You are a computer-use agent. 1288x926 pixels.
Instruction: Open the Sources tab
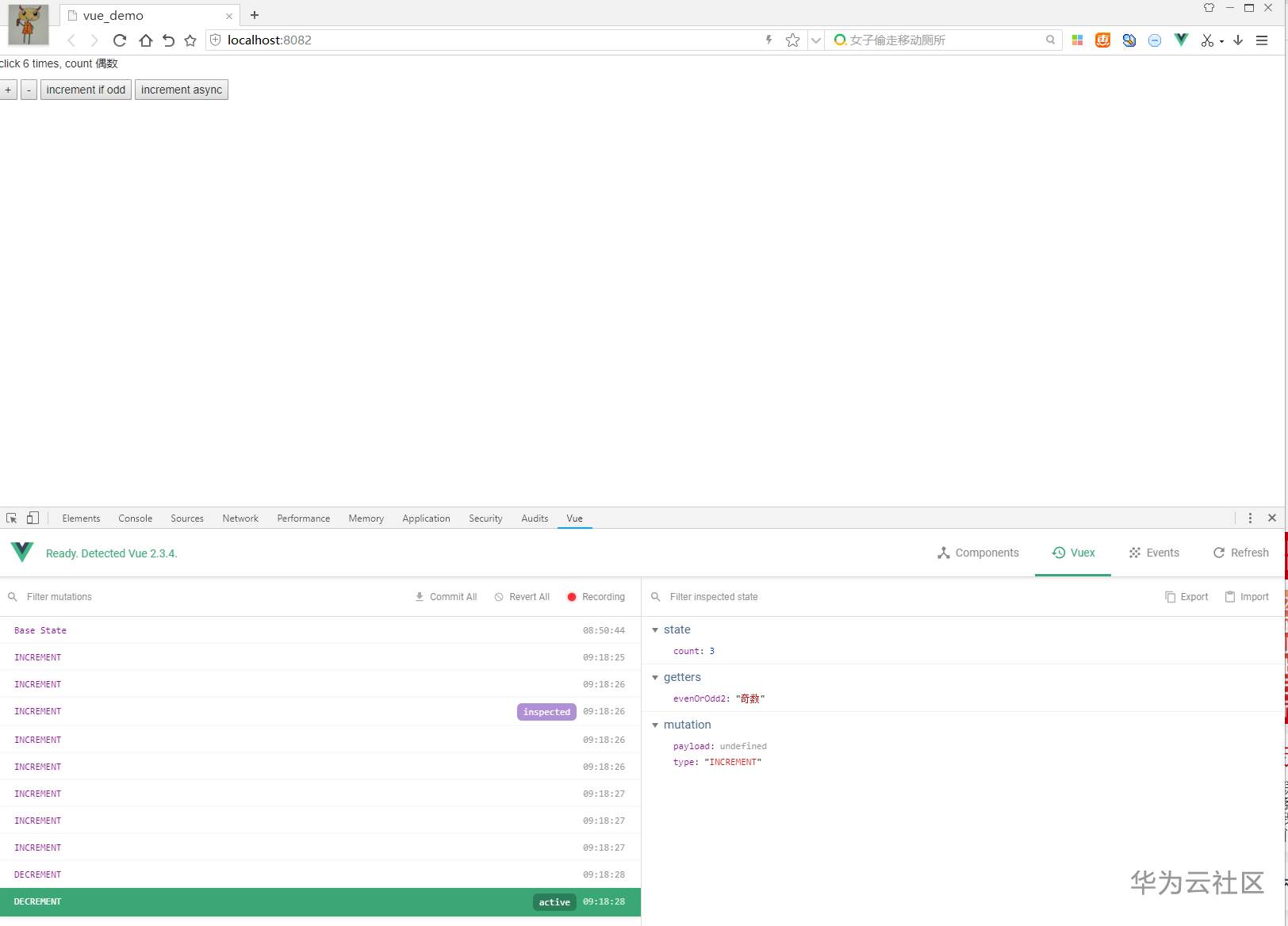coord(187,518)
